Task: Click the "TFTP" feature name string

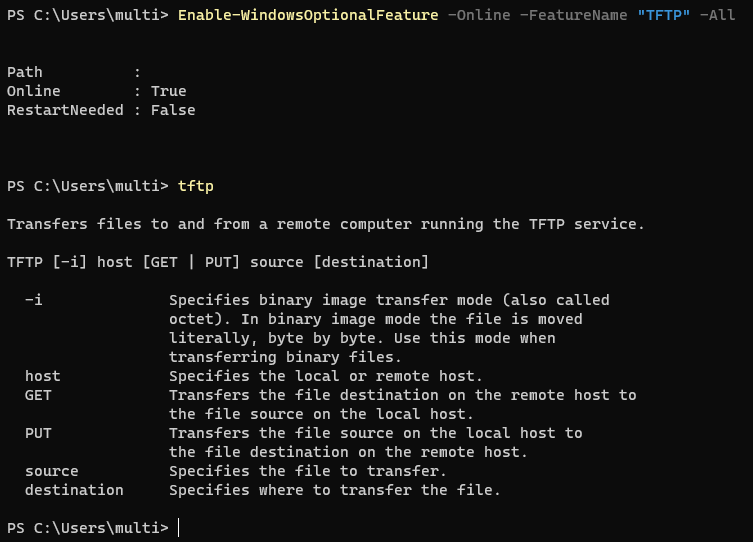Action: [664, 15]
